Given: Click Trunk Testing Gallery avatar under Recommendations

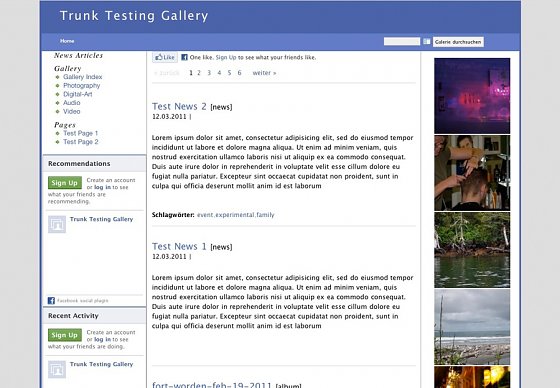Looking at the screenshot, I should [x=57, y=224].
